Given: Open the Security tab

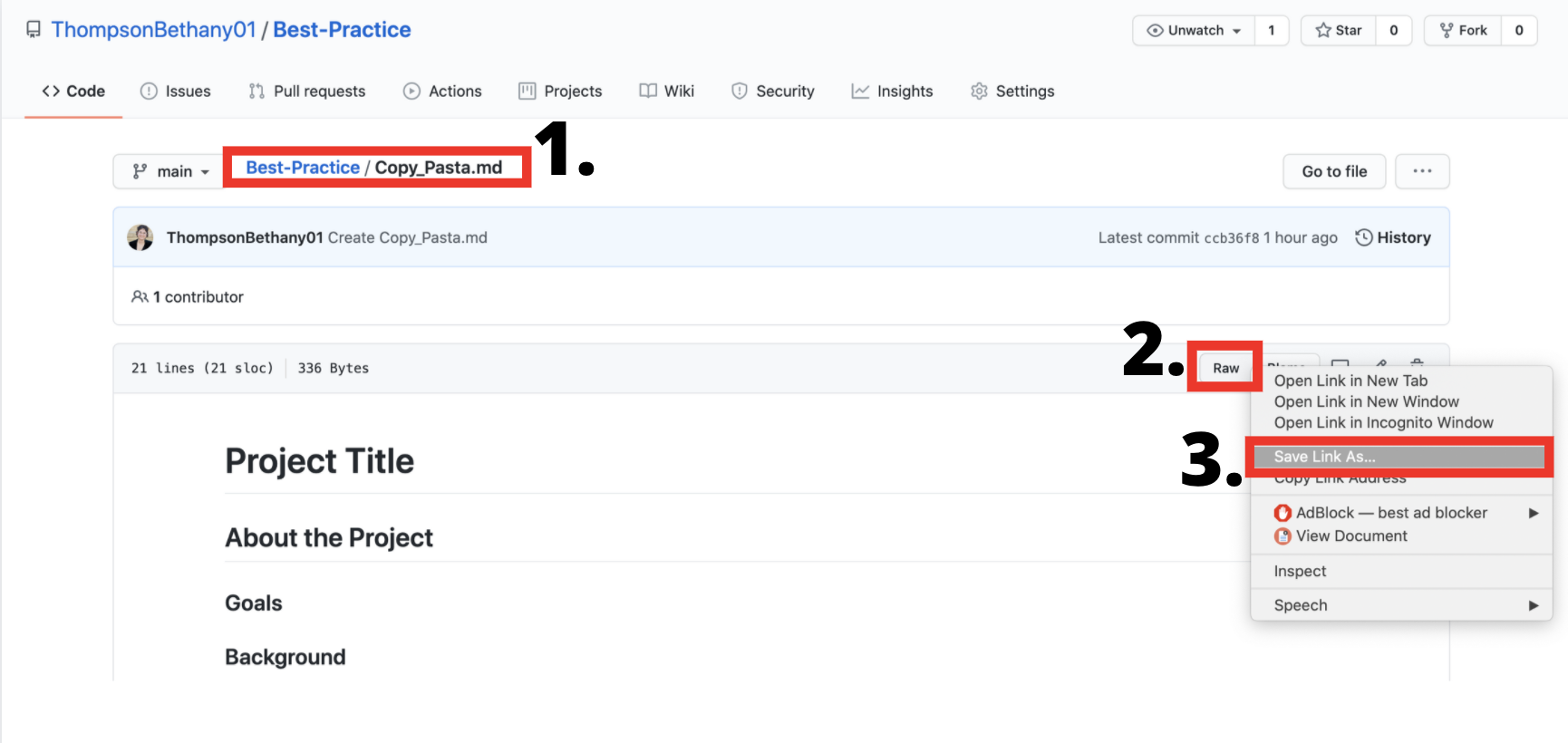Looking at the screenshot, I should click(x=773, y=91).
